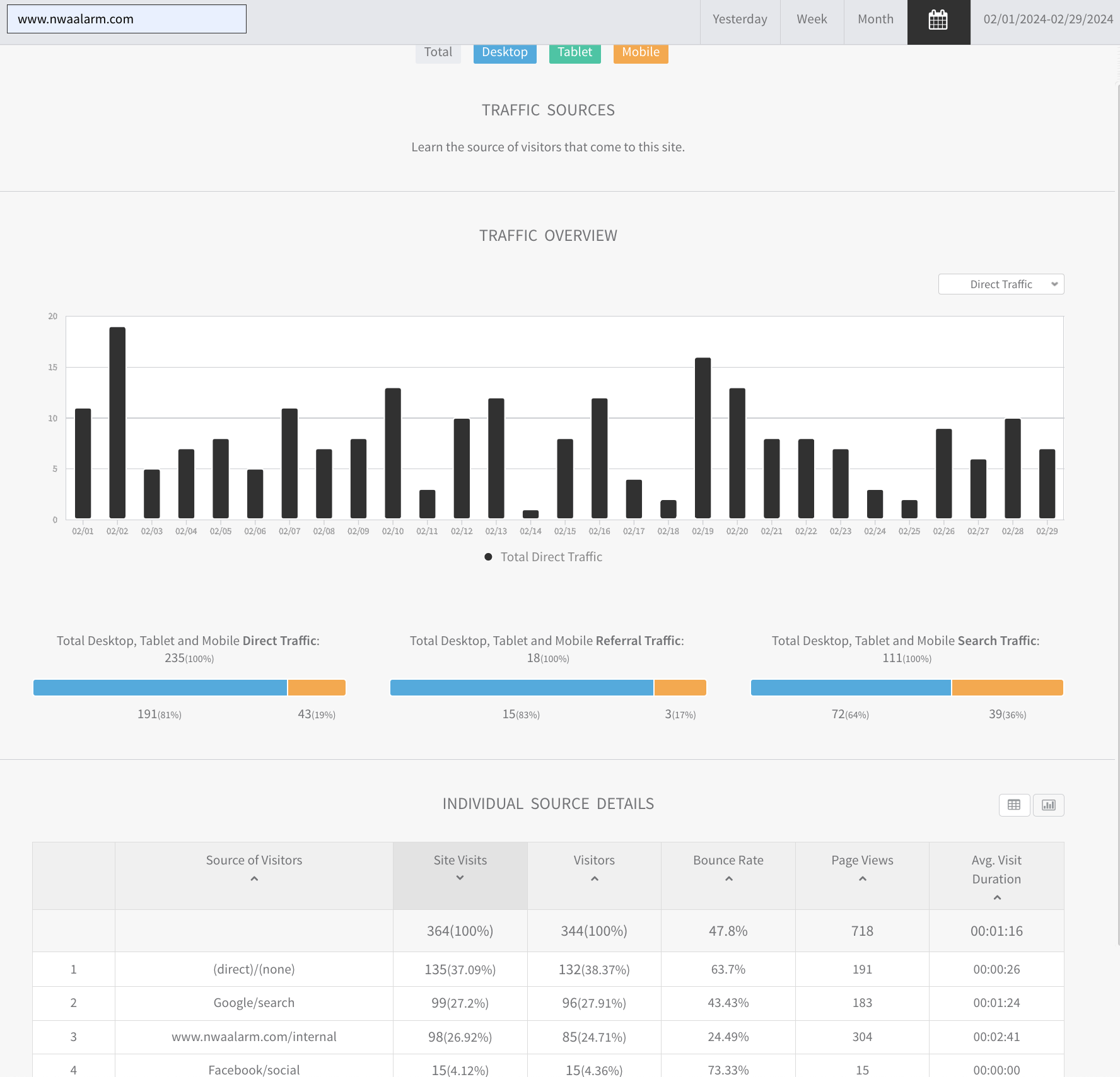Click the 02/02 chart bar
This screenshot has width=1120, height=1077.
(x=117, y=423)
